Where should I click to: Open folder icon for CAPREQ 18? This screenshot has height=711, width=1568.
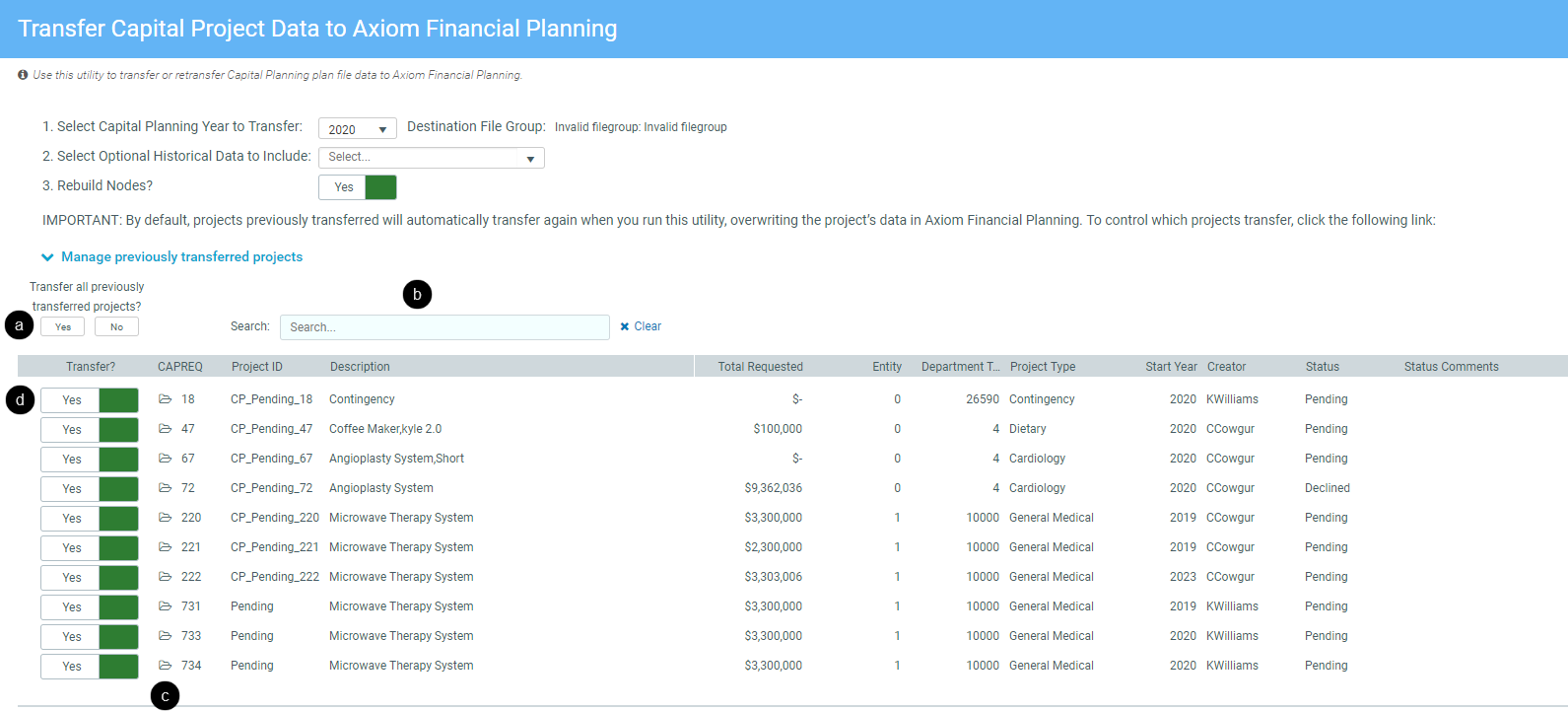(x=166, y=399)
